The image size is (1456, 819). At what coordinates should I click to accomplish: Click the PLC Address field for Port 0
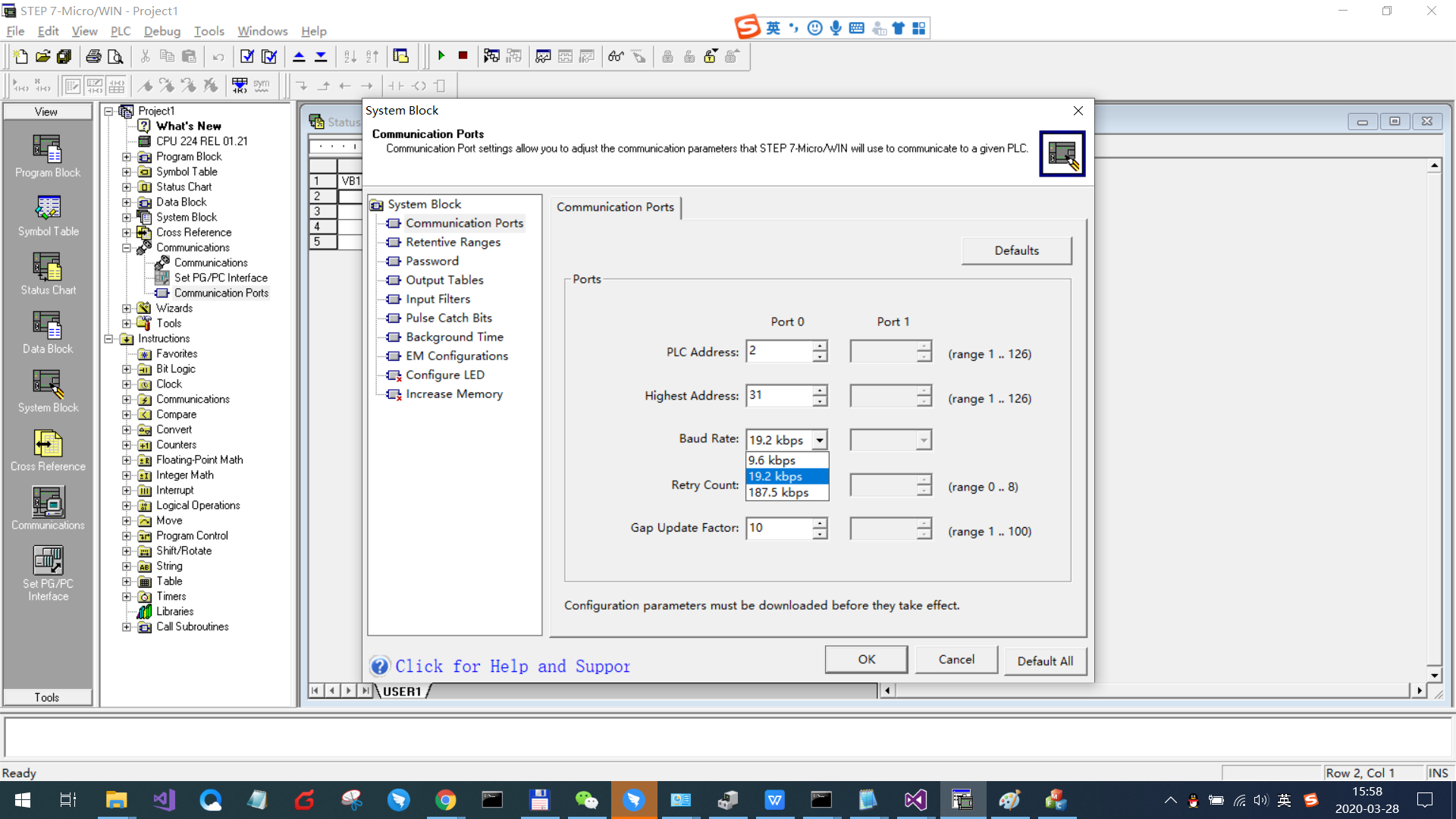pyautogui.click(x=779, y=351)
